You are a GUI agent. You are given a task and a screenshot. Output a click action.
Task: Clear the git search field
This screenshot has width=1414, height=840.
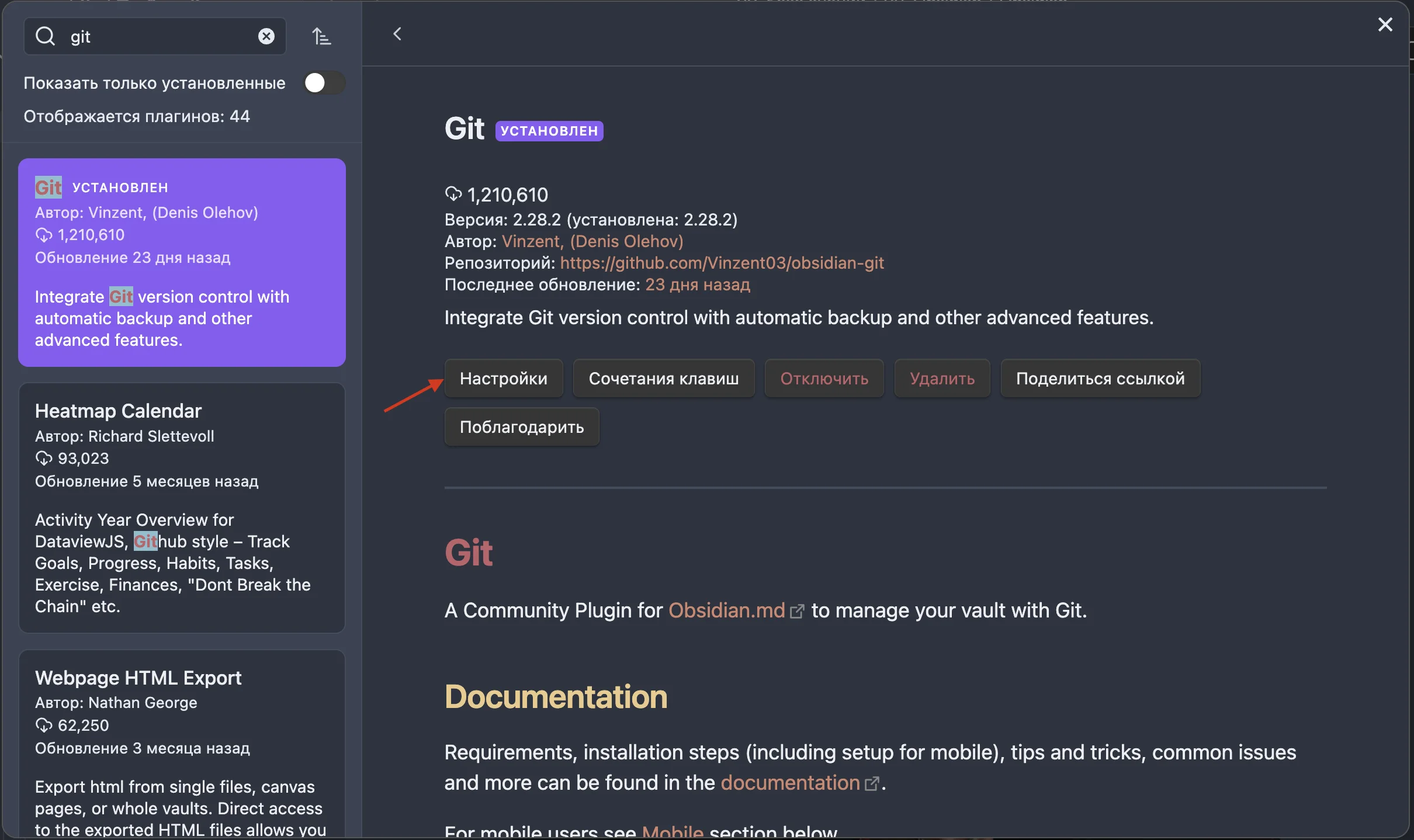(266, 36)
